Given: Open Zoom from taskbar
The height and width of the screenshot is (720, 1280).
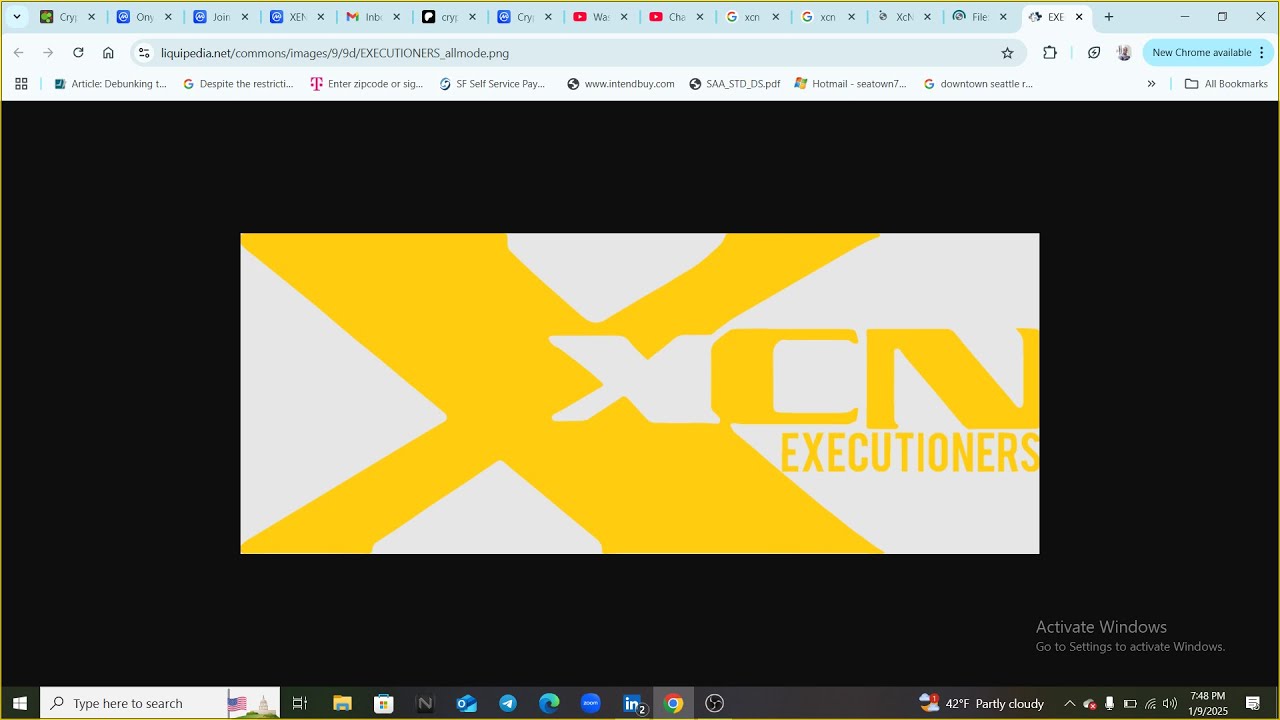Looking at the screenshot, I should pyautogui.click(x=591, y=703).
